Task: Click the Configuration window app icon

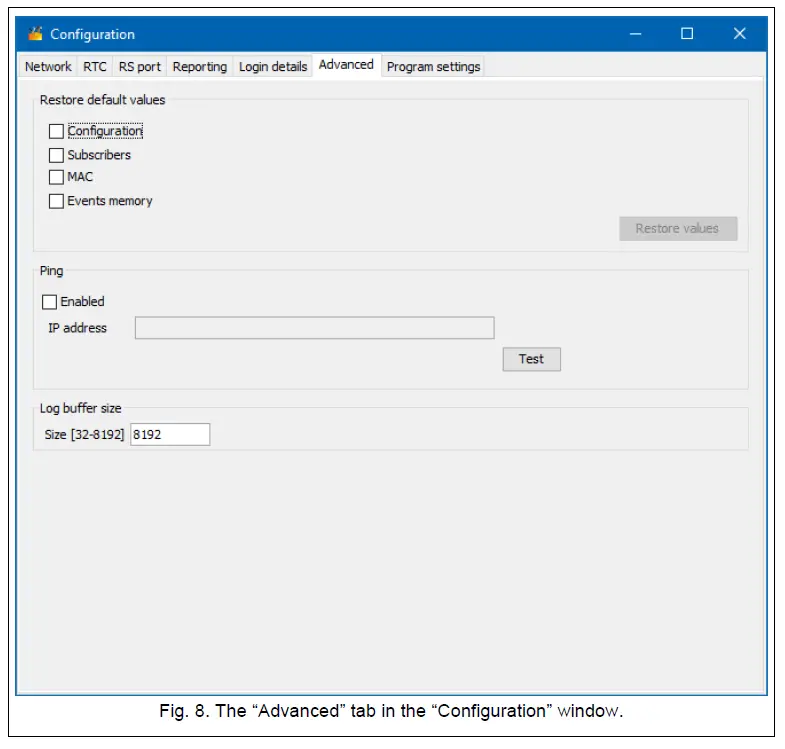Action: click(x=35, y=34)
